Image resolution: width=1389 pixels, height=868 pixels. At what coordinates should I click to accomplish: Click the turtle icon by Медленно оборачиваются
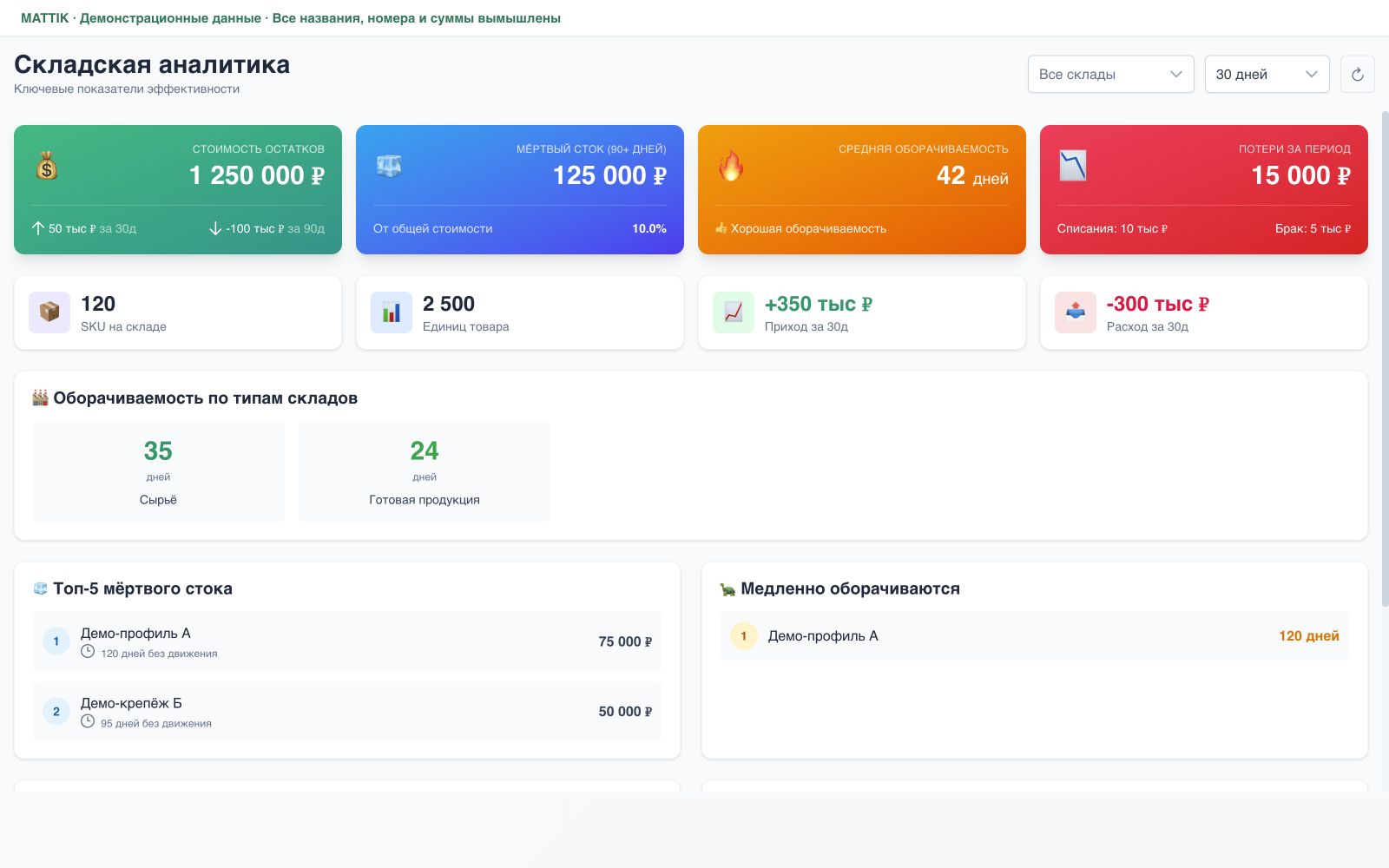pyautogui.click(x=727, y=589)
